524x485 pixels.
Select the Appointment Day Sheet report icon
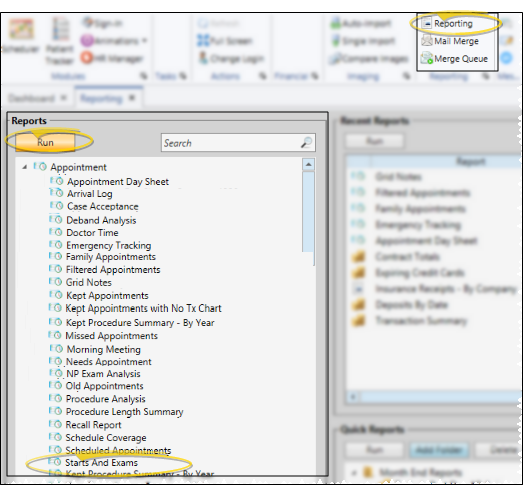[x=56, y=181]
